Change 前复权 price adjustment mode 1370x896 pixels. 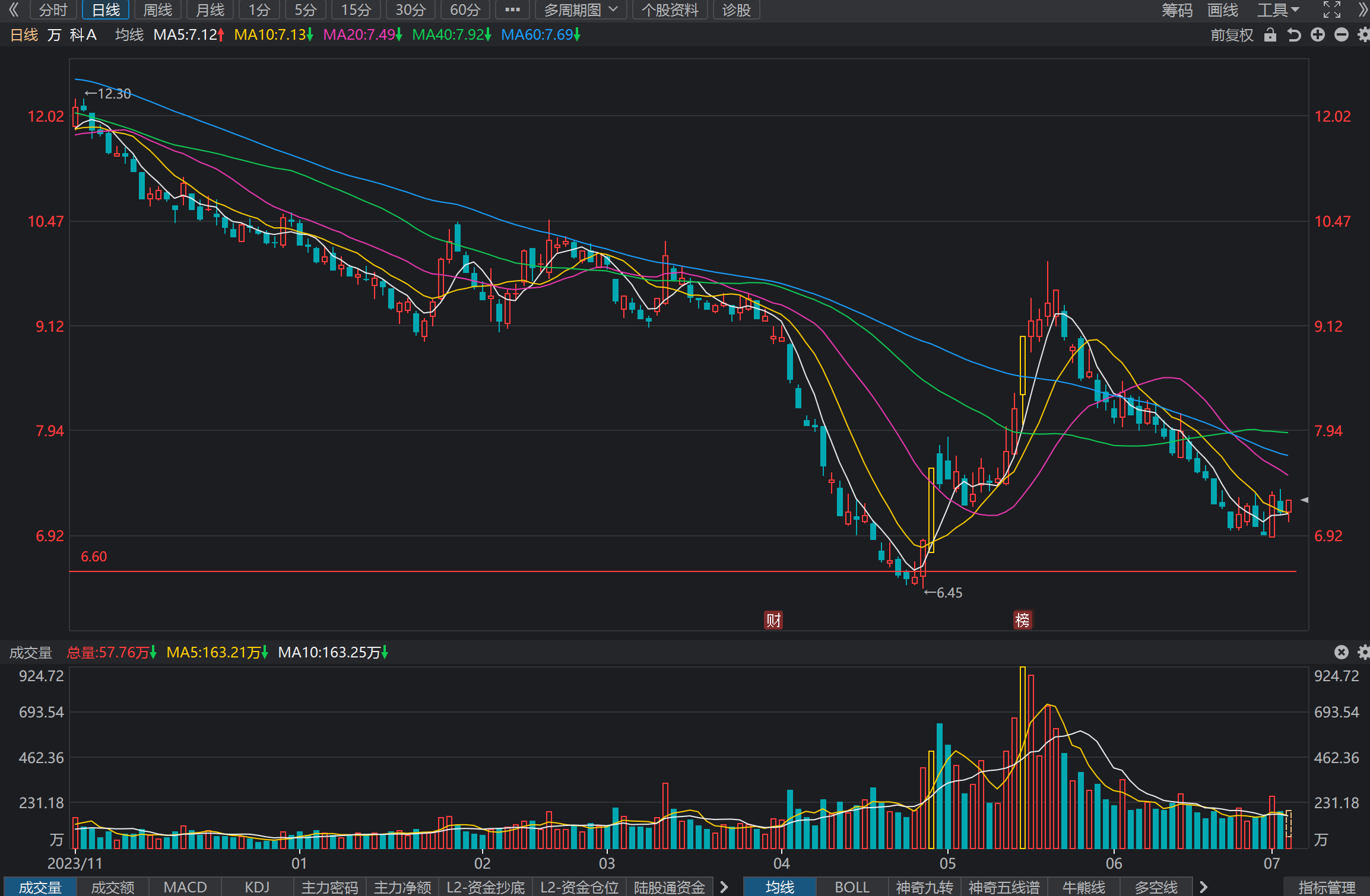[x=1232, y=35]
